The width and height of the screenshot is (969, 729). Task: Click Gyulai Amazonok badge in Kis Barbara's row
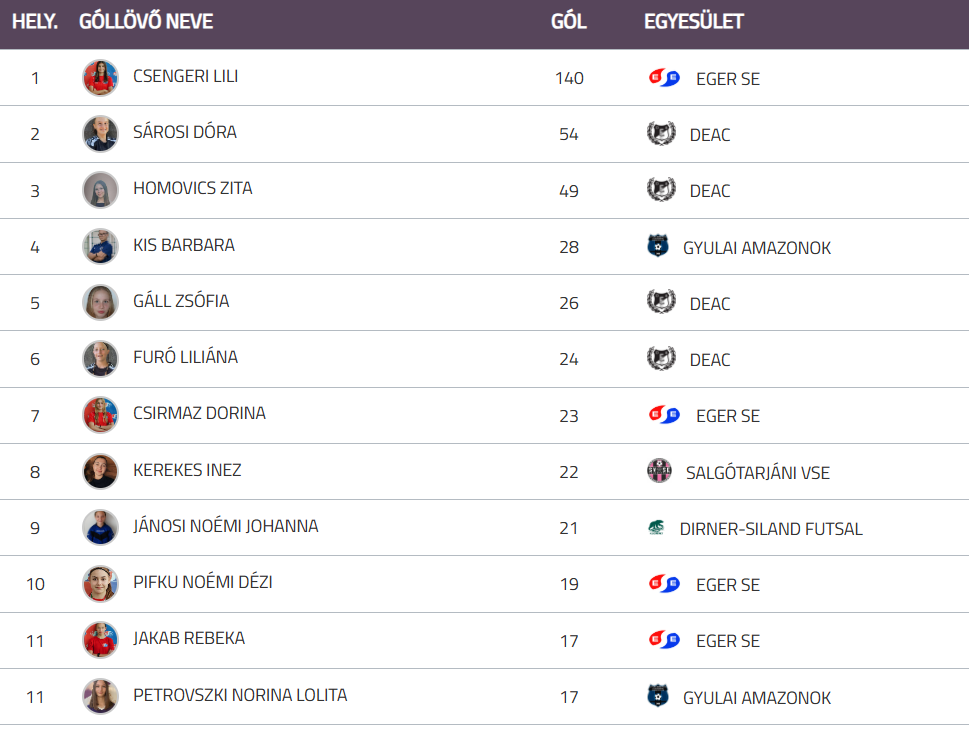(657, 247)
